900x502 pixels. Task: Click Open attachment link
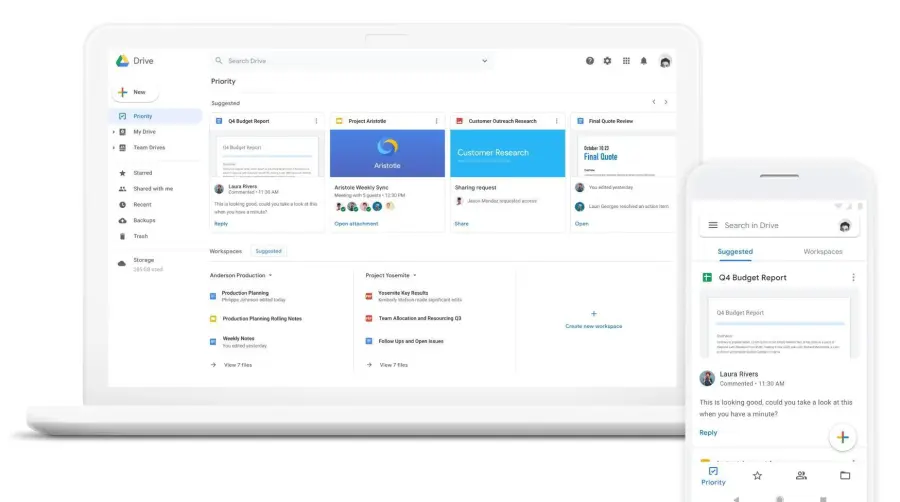pos(356,224)
